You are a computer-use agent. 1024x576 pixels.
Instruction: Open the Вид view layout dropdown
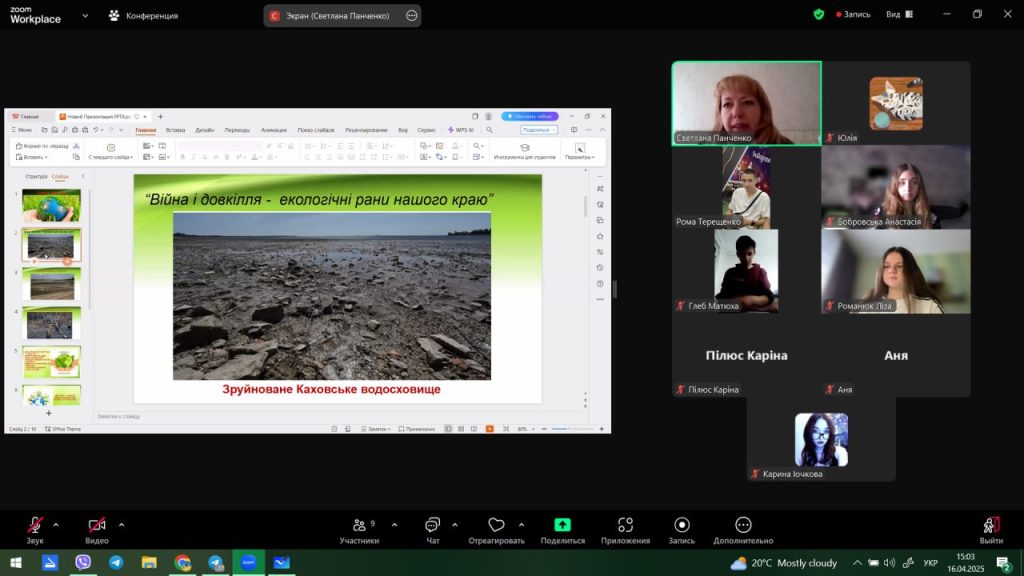coord(898,15)
